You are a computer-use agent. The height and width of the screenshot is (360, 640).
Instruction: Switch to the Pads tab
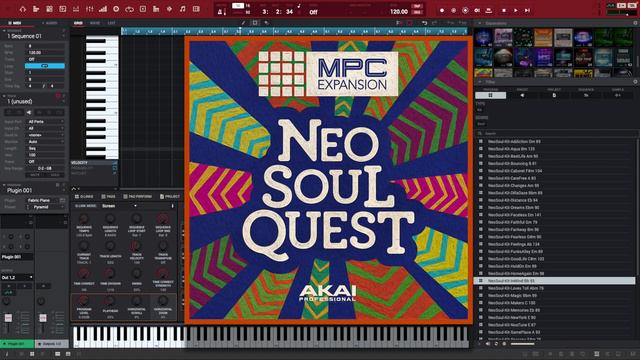[x=108, y=197]
